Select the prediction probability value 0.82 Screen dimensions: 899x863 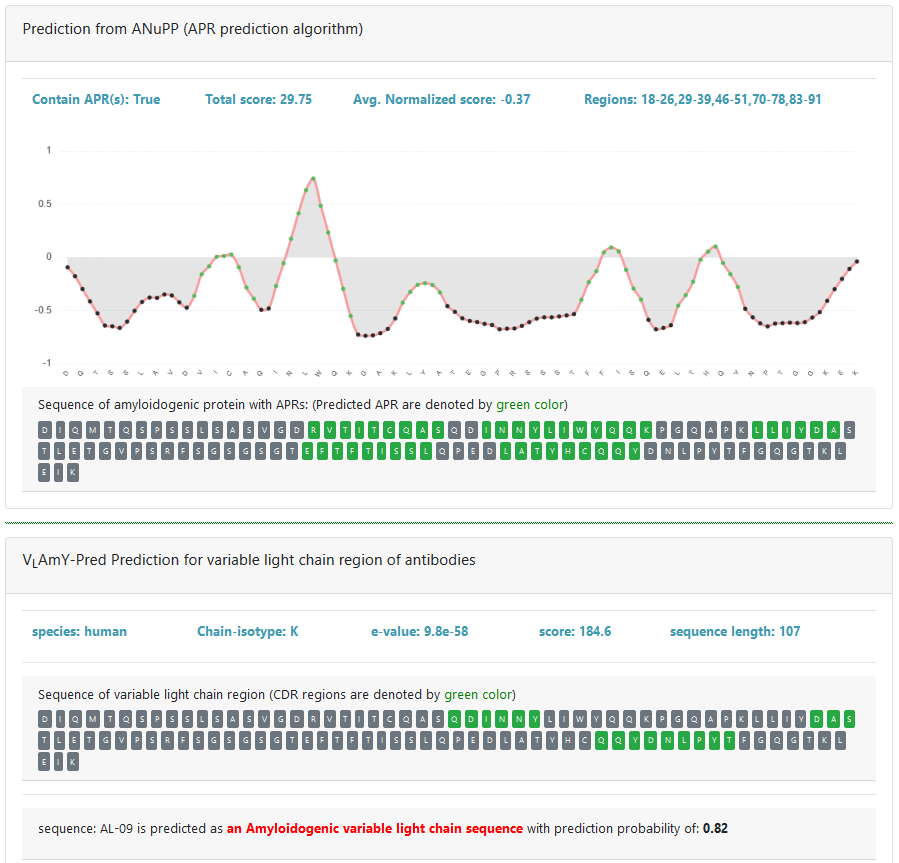716,829
